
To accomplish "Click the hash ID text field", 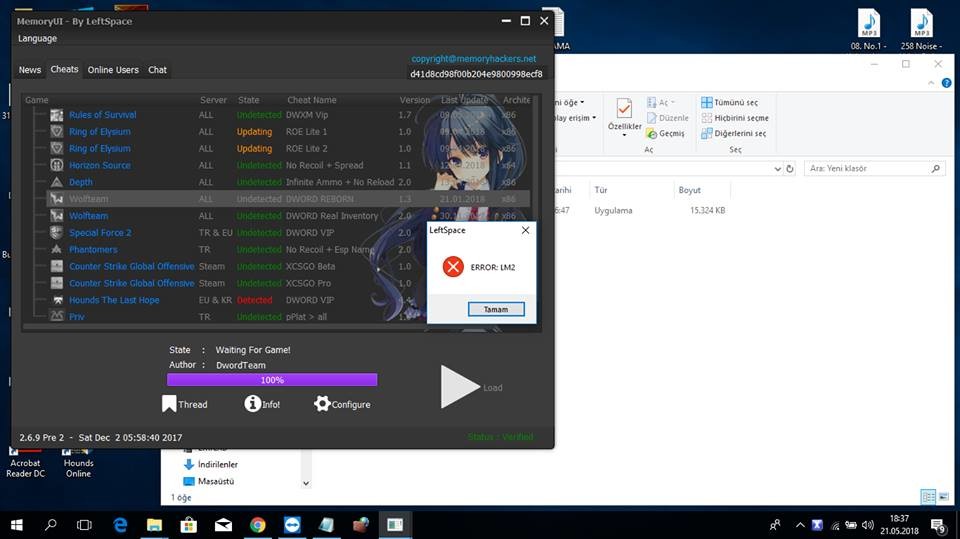I will [x=476, y=74].
